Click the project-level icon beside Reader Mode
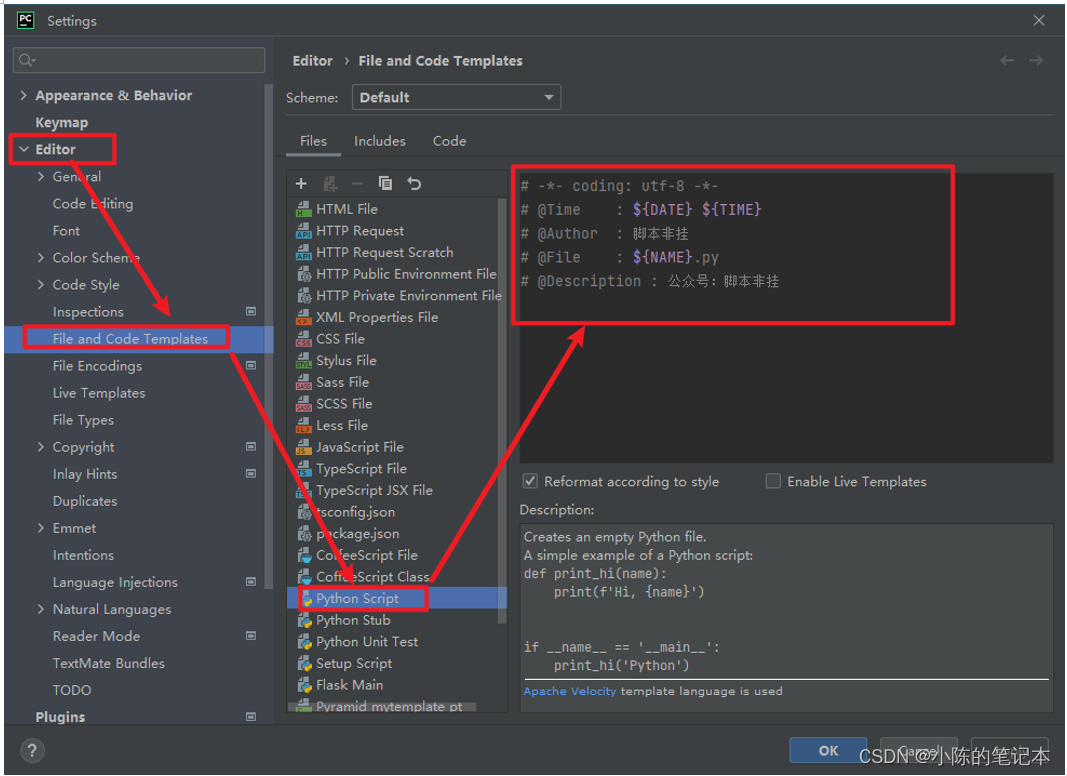This screenshot has height=776, width=1067. [x=251, y=636]
